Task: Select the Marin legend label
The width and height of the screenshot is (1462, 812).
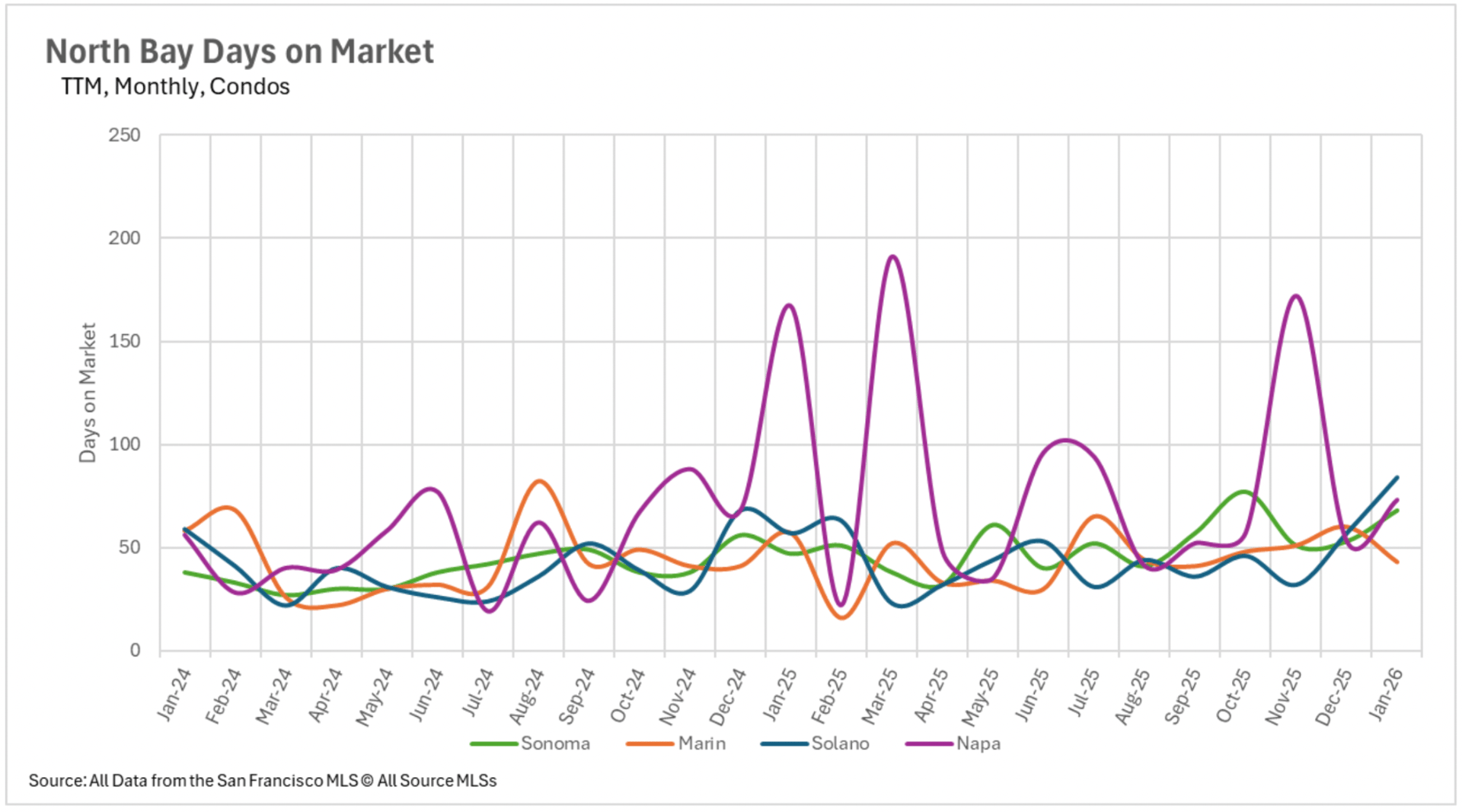Action: tap(701, 744)
